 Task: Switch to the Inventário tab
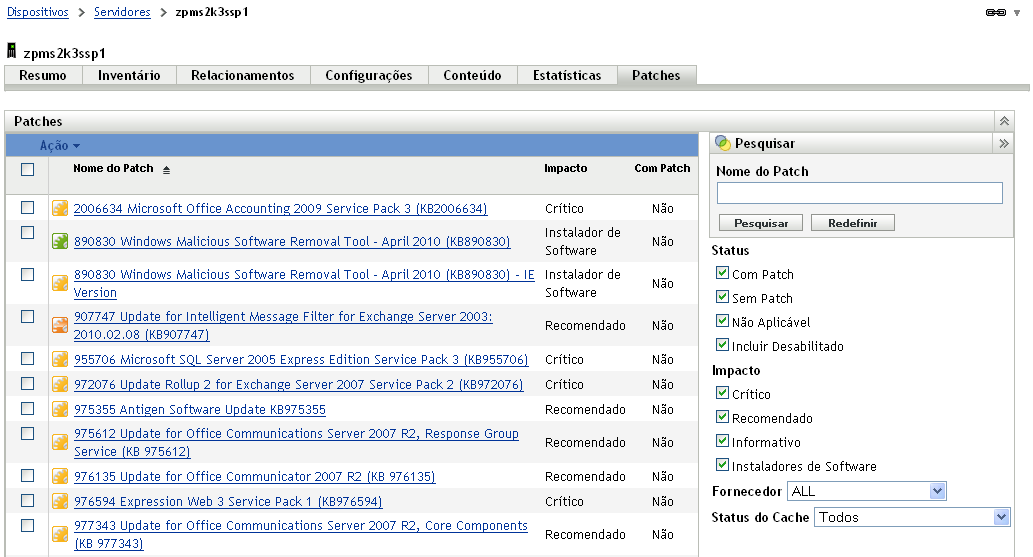click(129, 75)
